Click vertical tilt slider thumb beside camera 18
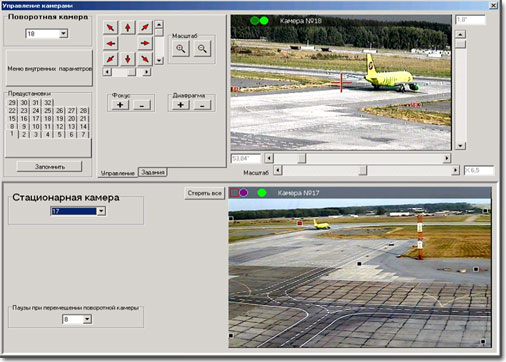This screenshot has width=506, height=362. (x=460, y=44)
